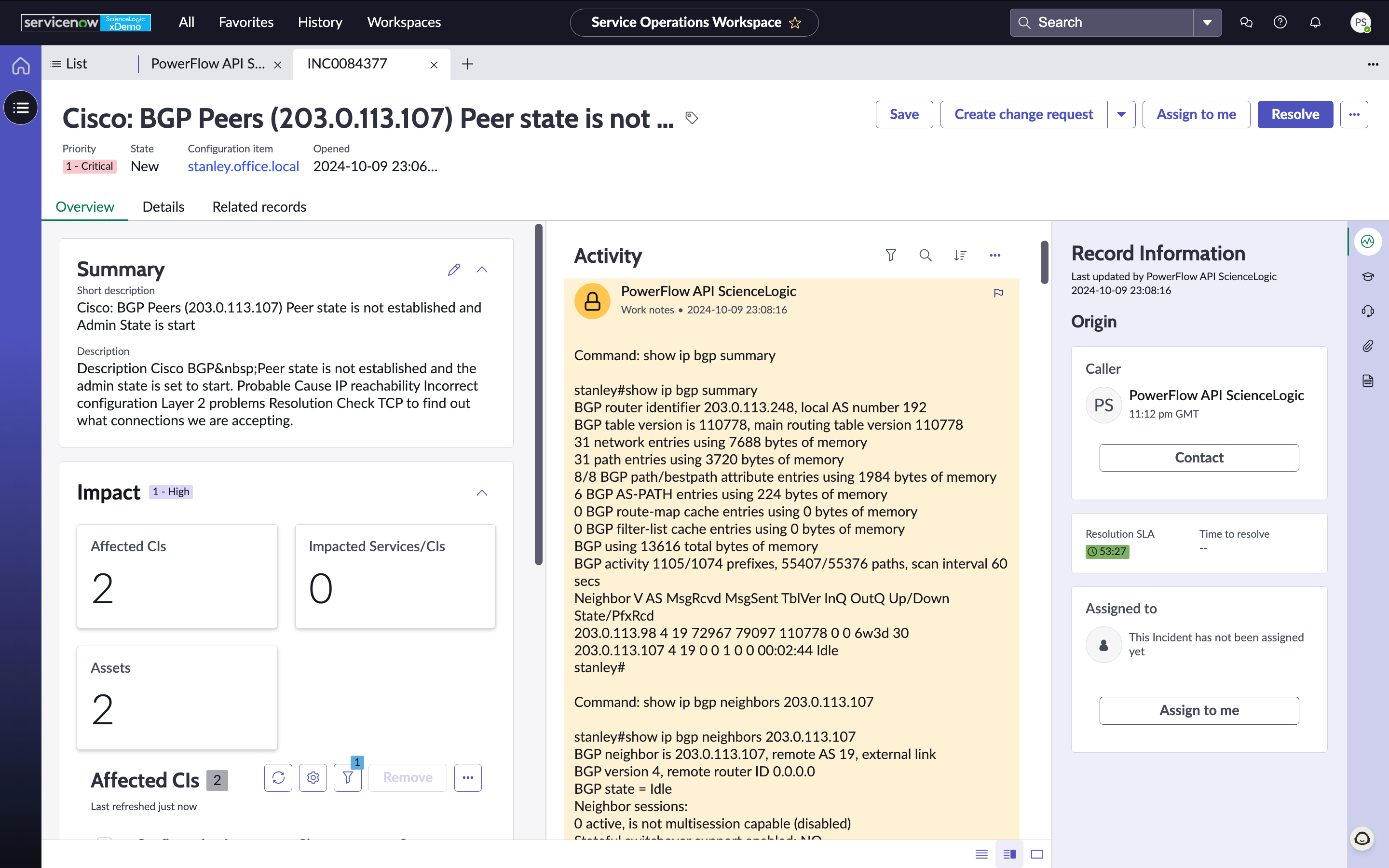Open the sidebar discussions chat icon
Screen dimensions: 1389x868
pos(1245,22)
